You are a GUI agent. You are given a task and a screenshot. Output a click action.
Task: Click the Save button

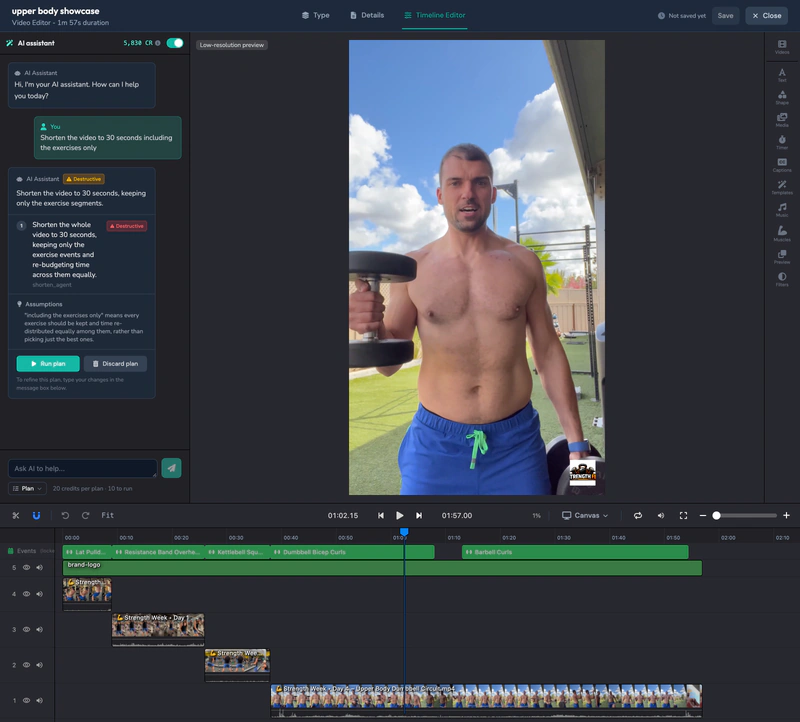[x=725, y=15]
